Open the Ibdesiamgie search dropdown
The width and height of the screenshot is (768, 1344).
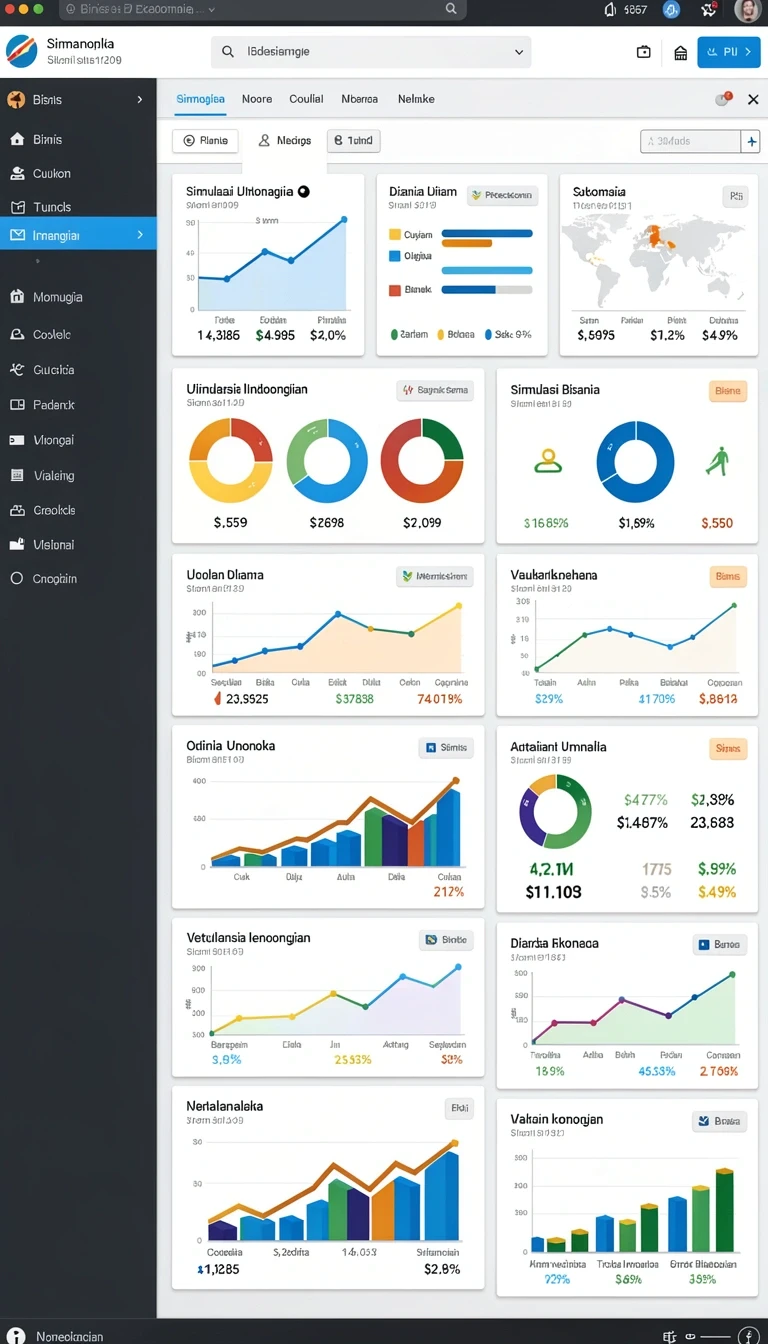tap(371, 52)
